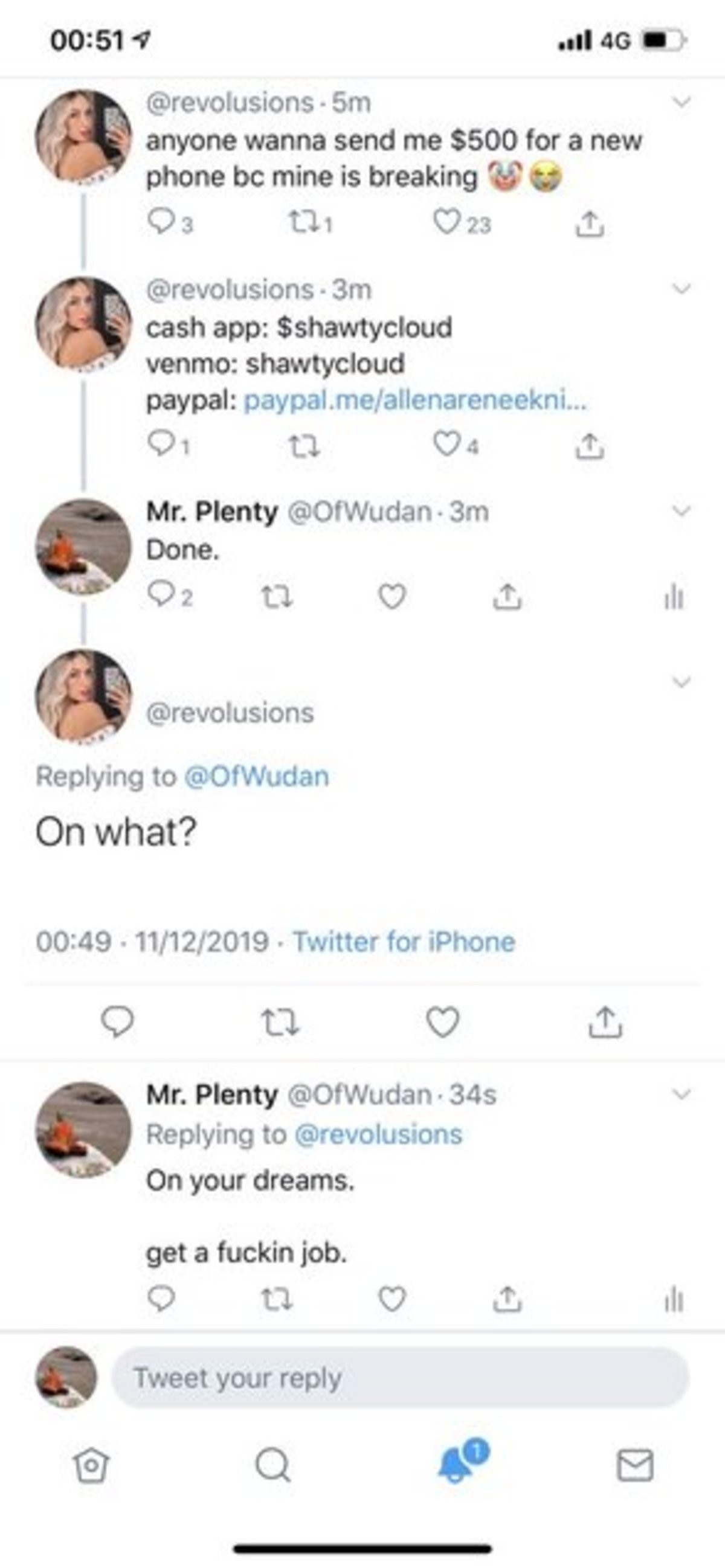This screenshot has width=725, height=1568.
Task: Open chevron menu on 'On what?' tweet
Action: click(x=681, y=682)
